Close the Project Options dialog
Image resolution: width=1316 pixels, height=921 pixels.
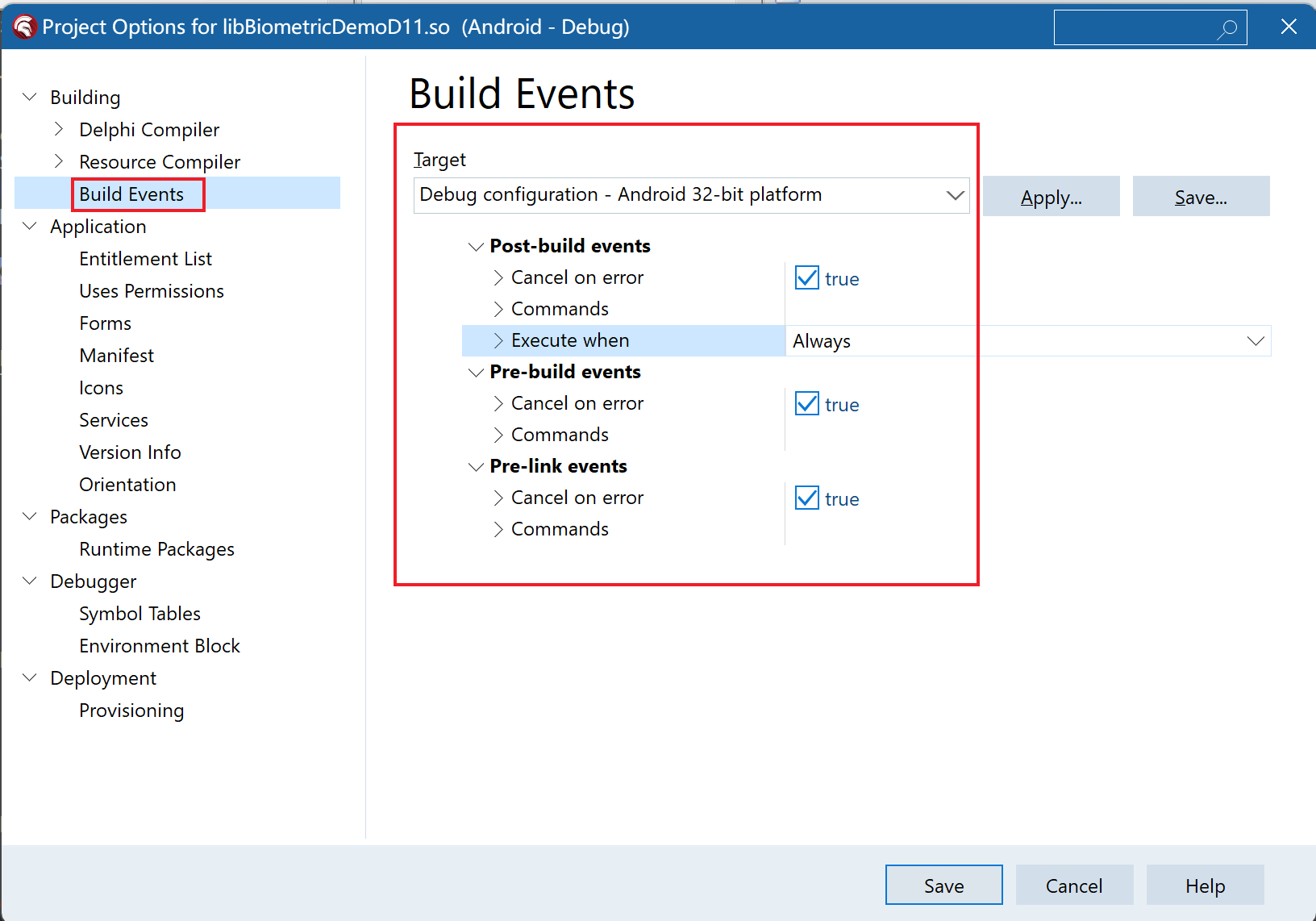[1289, 27]
